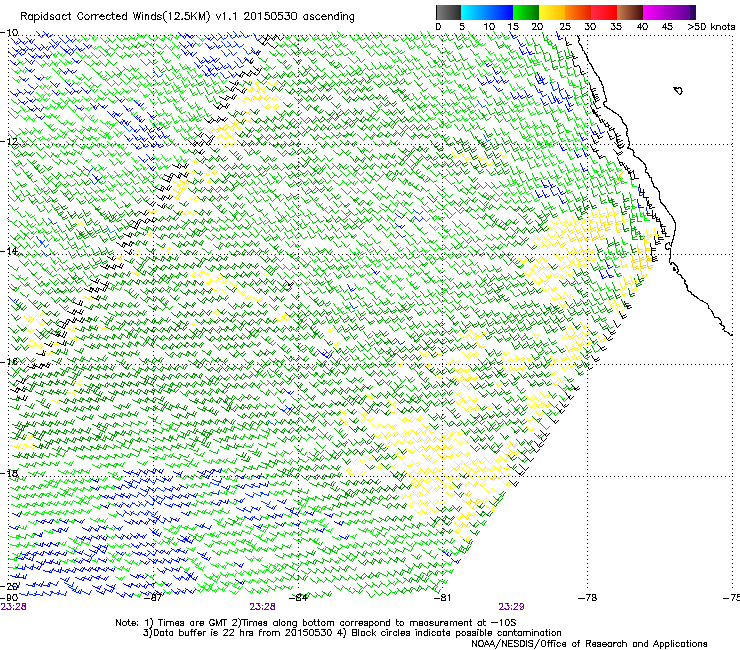Click the 23:29 time label

512,607
